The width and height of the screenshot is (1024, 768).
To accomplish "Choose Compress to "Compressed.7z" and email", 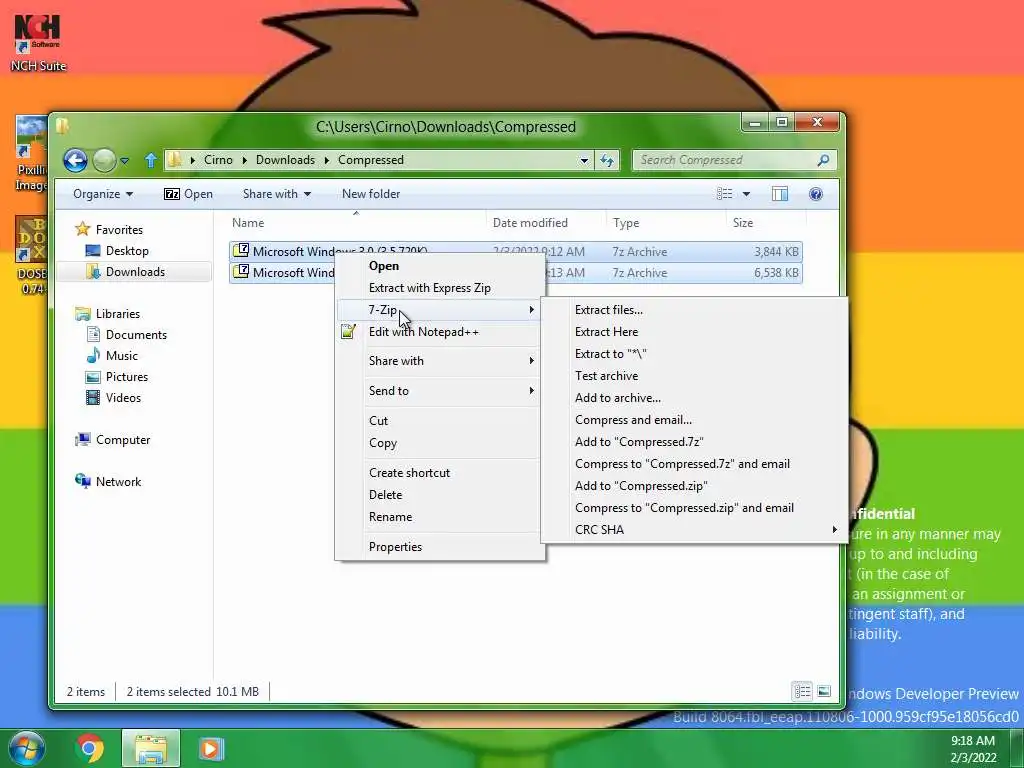I will click(x=694, y=464).
